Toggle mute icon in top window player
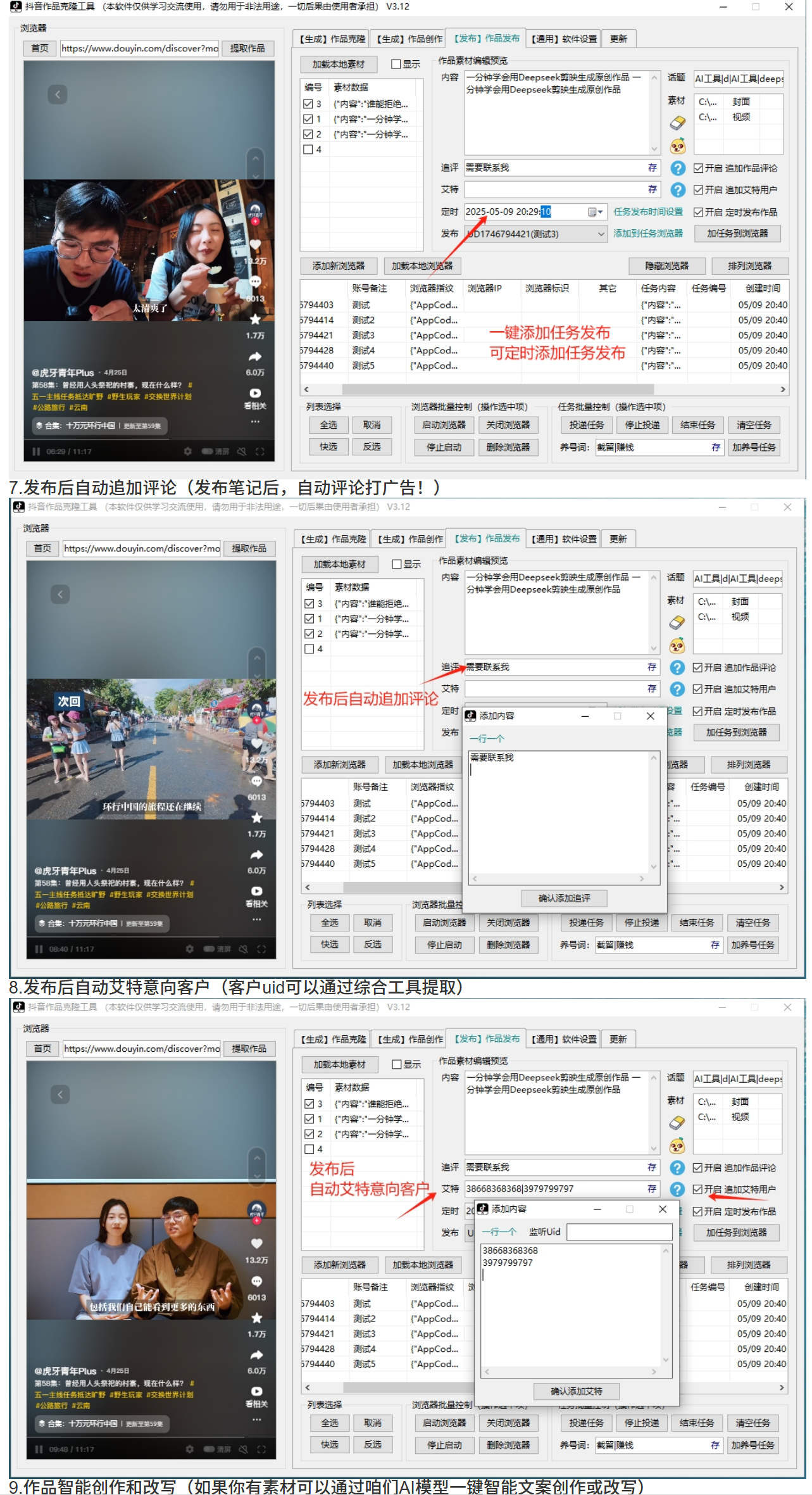 (x=241, y=451)
